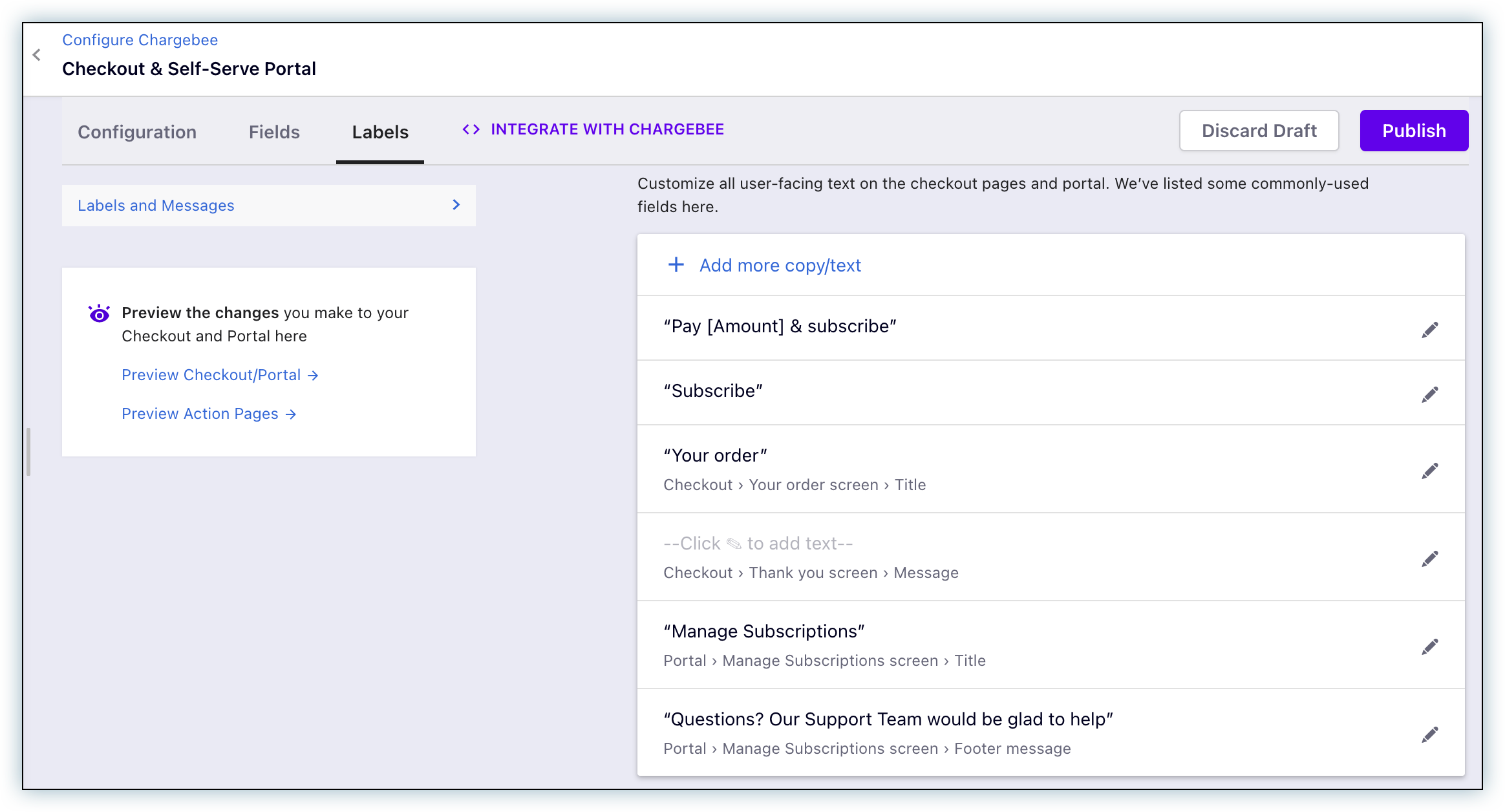Open the Preview Action Pages link

(x=209, y=414)
